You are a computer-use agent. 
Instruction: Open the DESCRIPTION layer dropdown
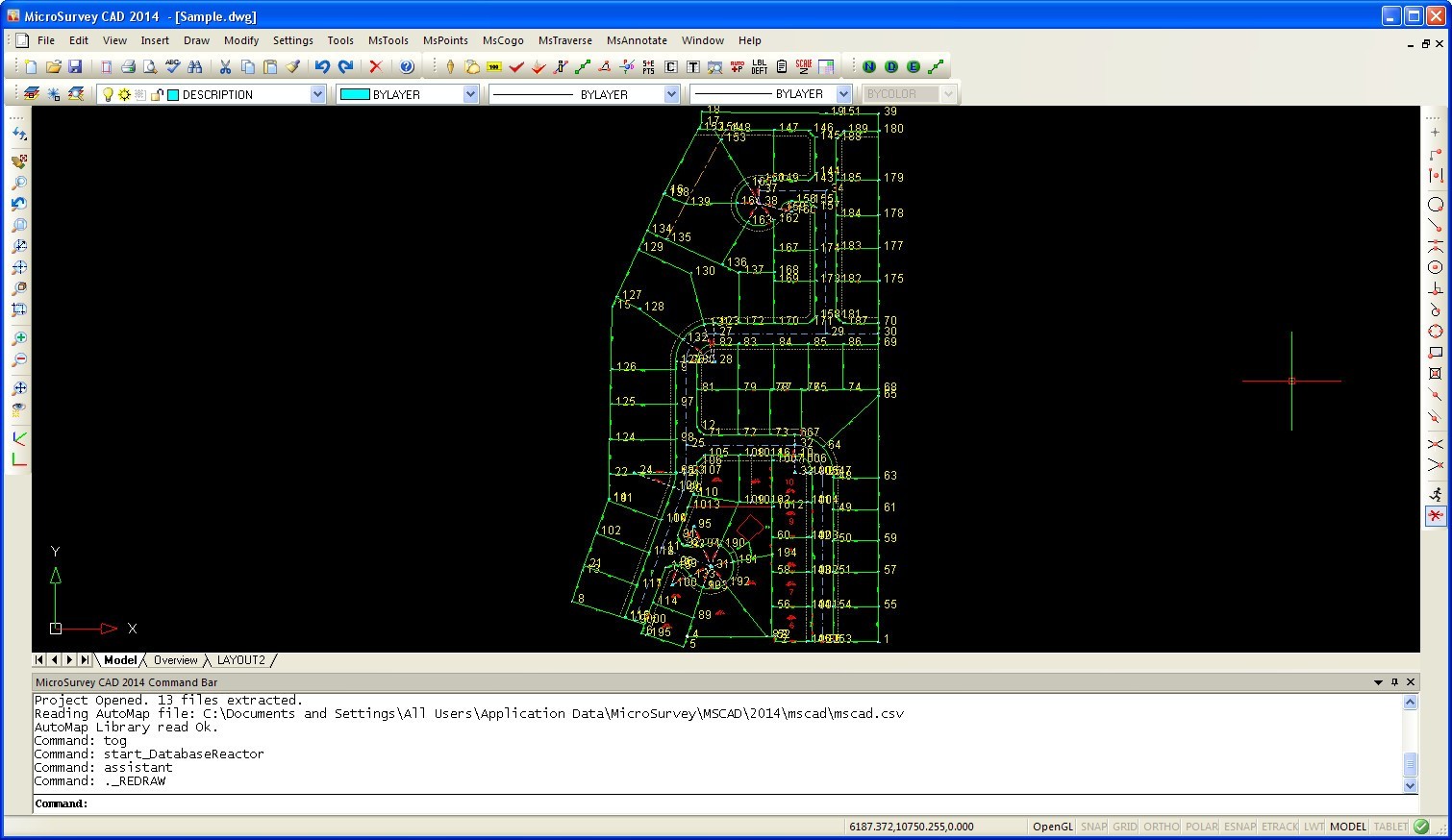[x=318, y=94]
